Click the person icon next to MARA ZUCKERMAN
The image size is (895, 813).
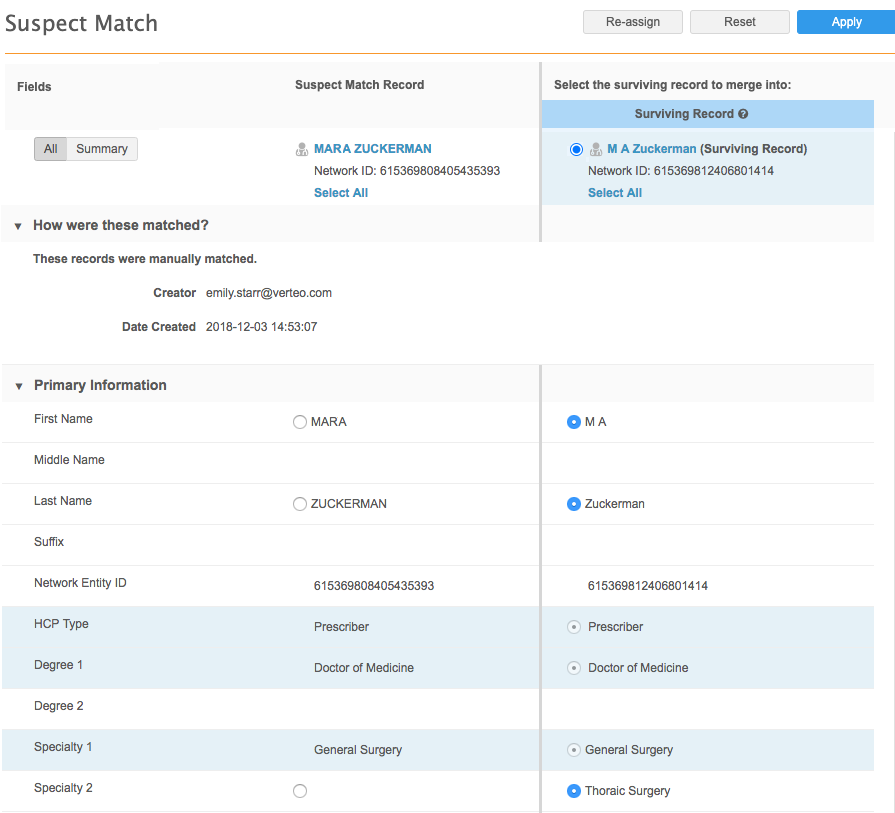coord(302,149)
